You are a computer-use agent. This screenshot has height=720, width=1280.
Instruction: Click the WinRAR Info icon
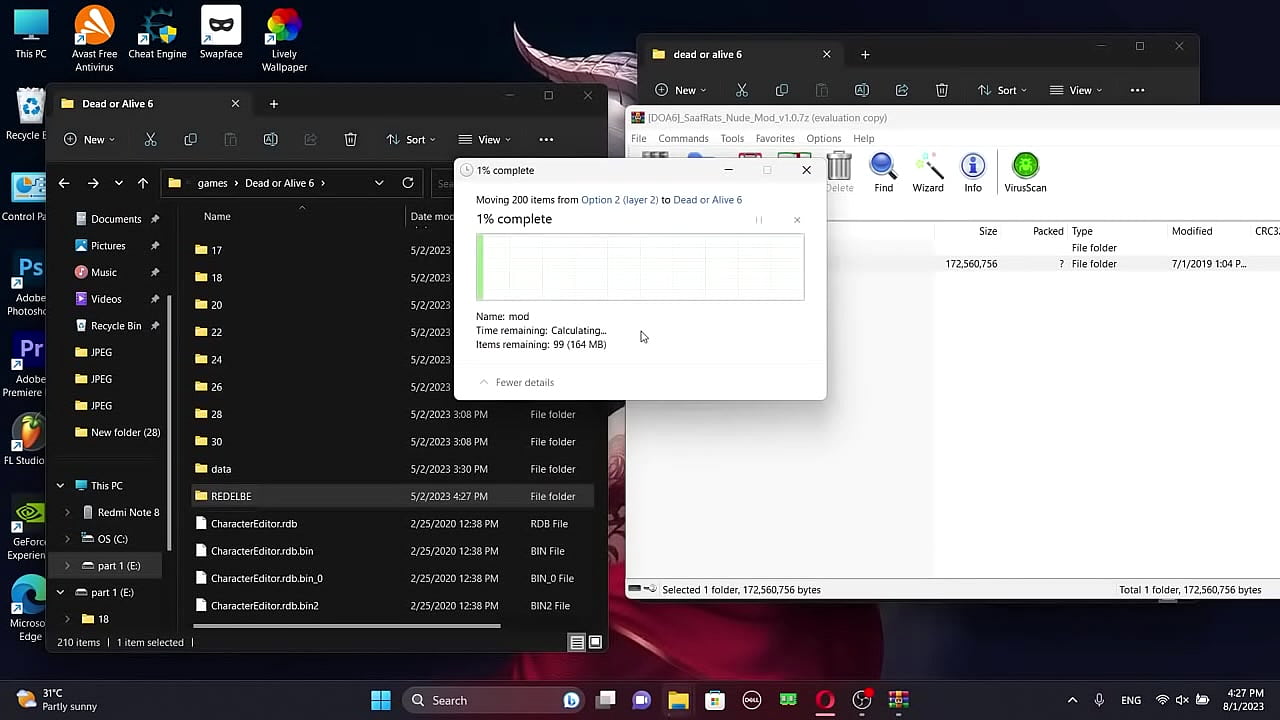click(973, 172)
